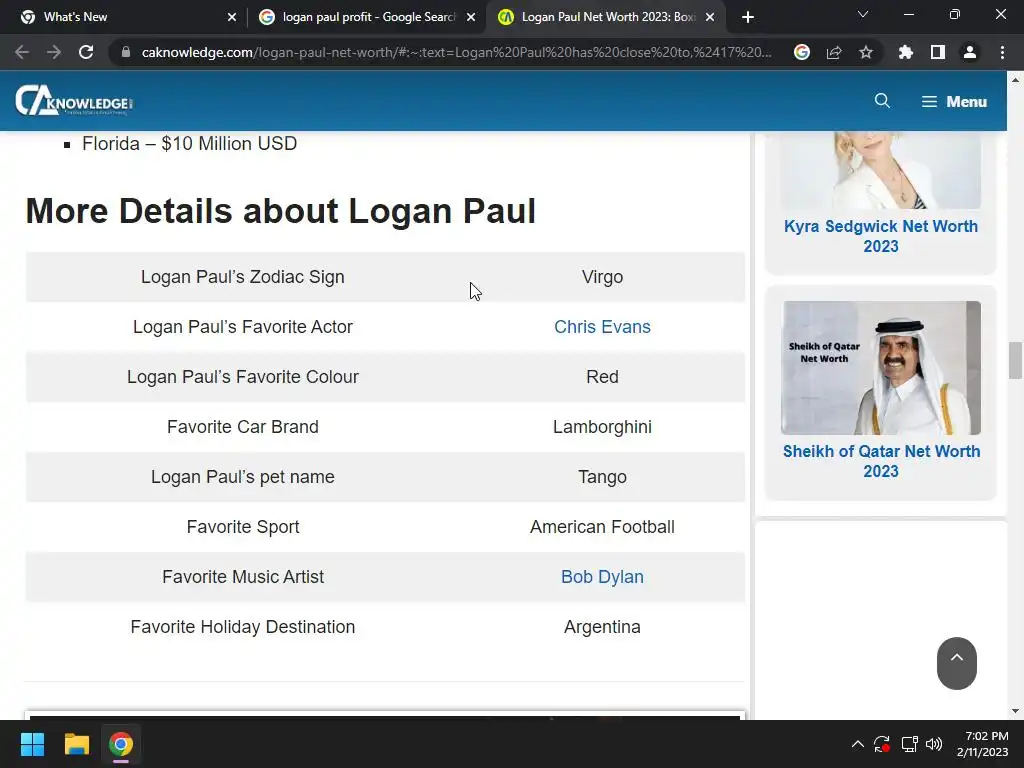
Task: Close the What's New tab
Action: coord(232,17)
